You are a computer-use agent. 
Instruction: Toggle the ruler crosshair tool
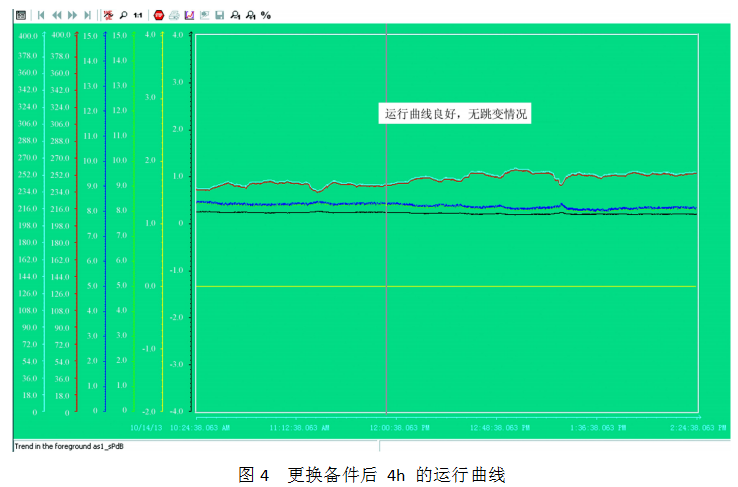tap(108, 16)
